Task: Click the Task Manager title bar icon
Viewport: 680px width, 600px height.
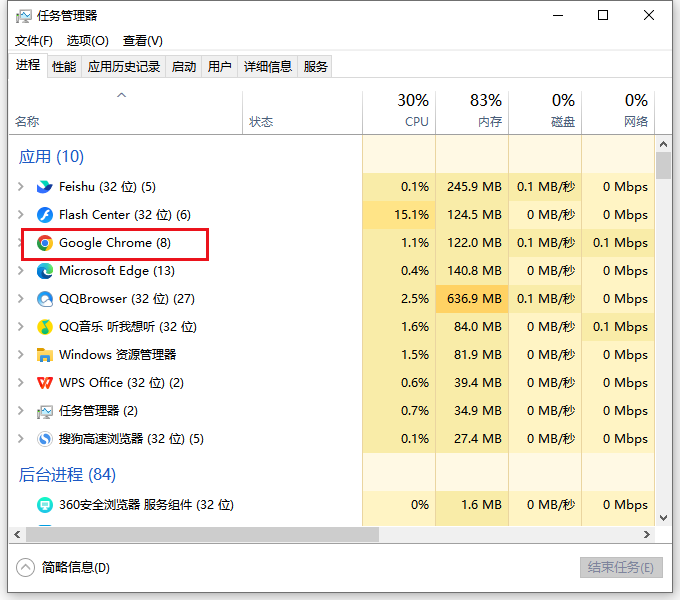Action: [24, 16]
